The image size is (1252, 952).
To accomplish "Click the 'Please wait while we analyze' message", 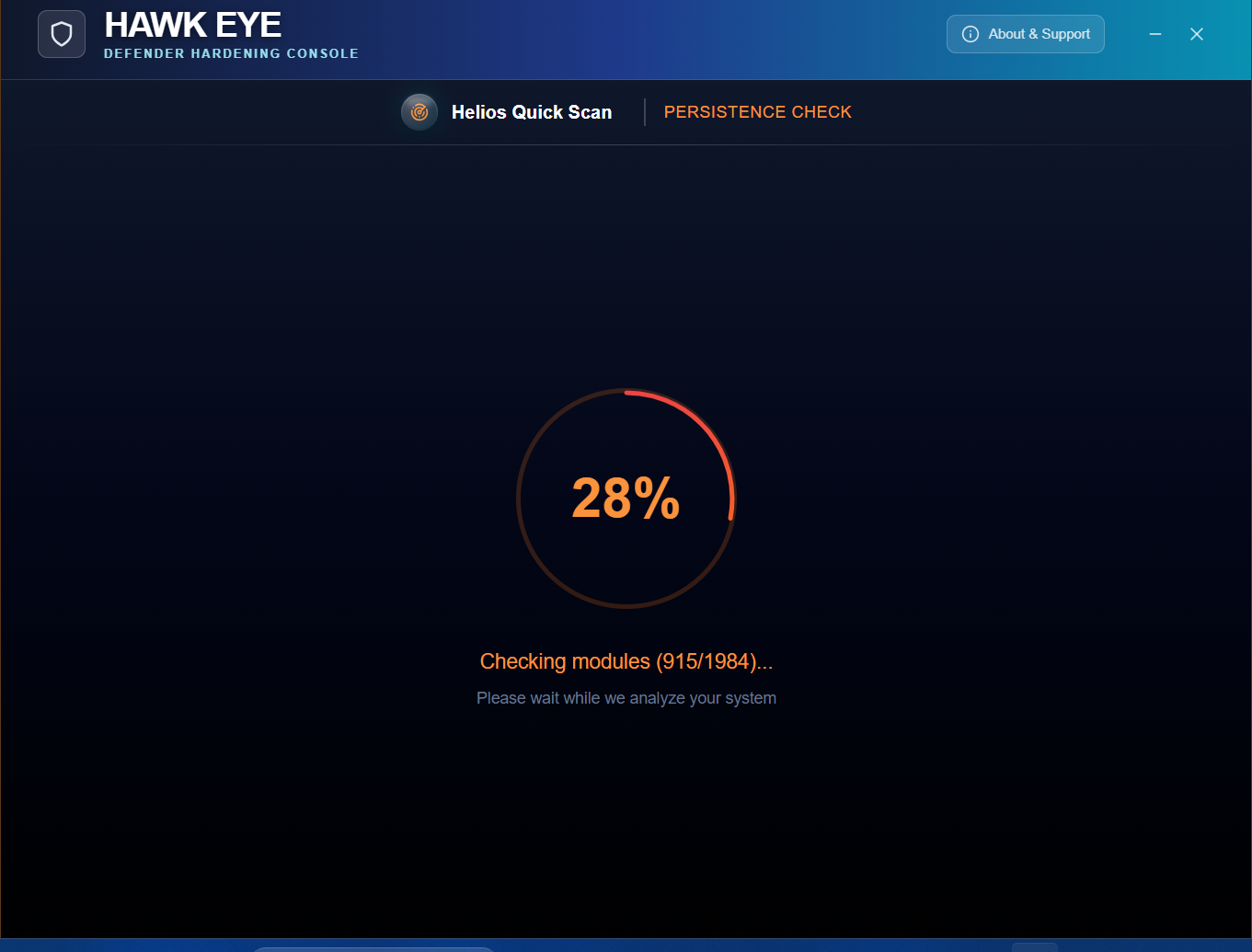I will (x=626, y=698).
